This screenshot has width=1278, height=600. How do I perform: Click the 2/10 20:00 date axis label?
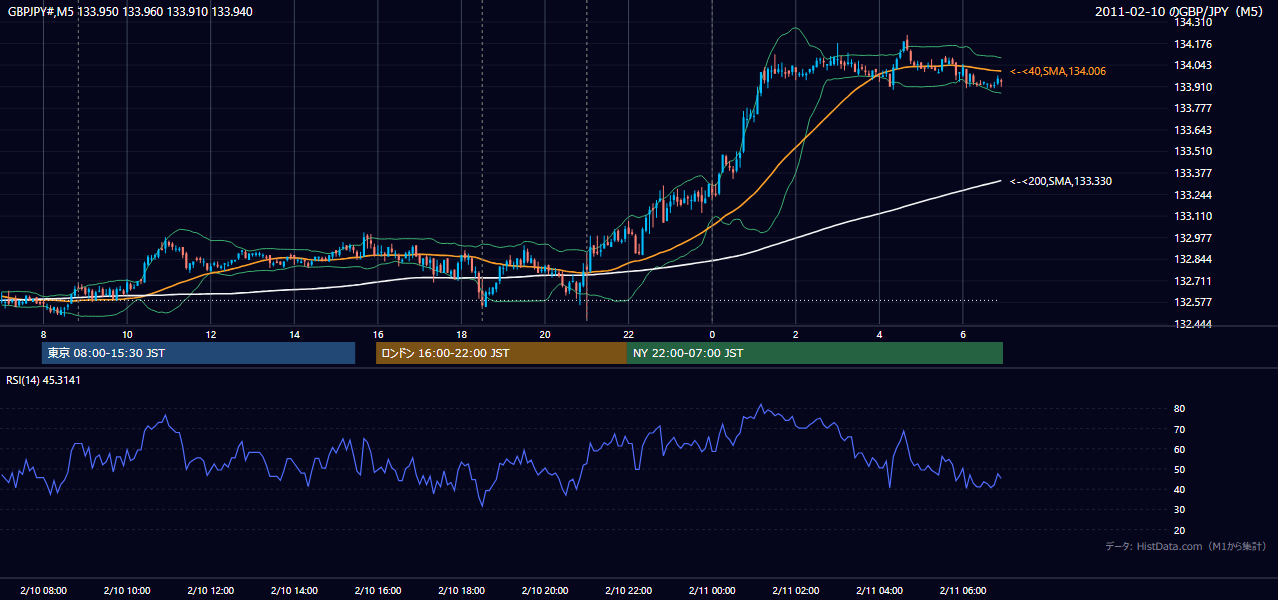coord(545,591)
